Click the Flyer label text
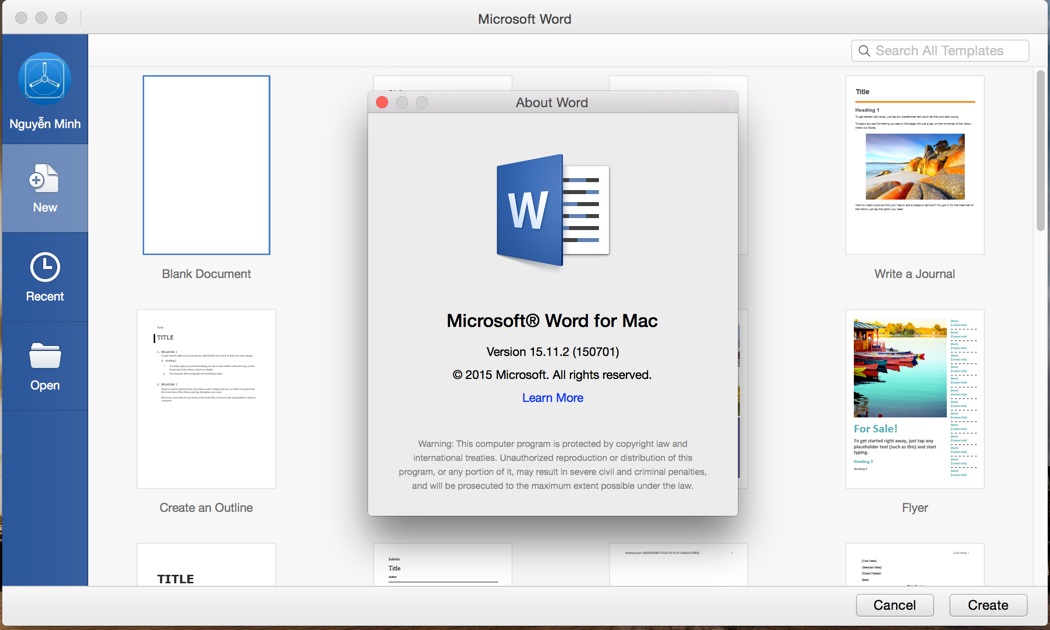1050x630 pixels. click(x=915, y=507)
